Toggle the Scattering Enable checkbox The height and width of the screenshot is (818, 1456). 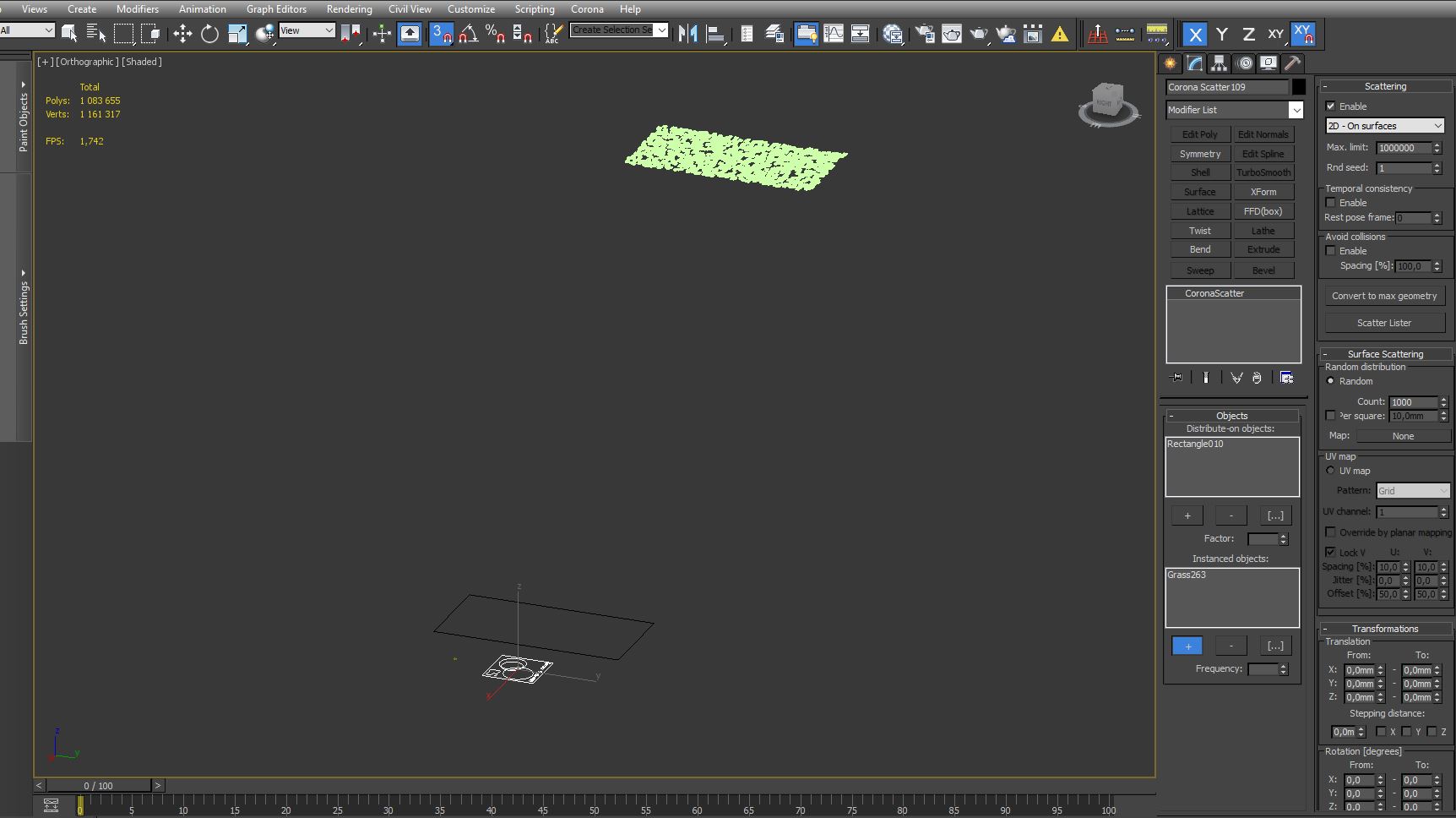[x=1331, y=106]
